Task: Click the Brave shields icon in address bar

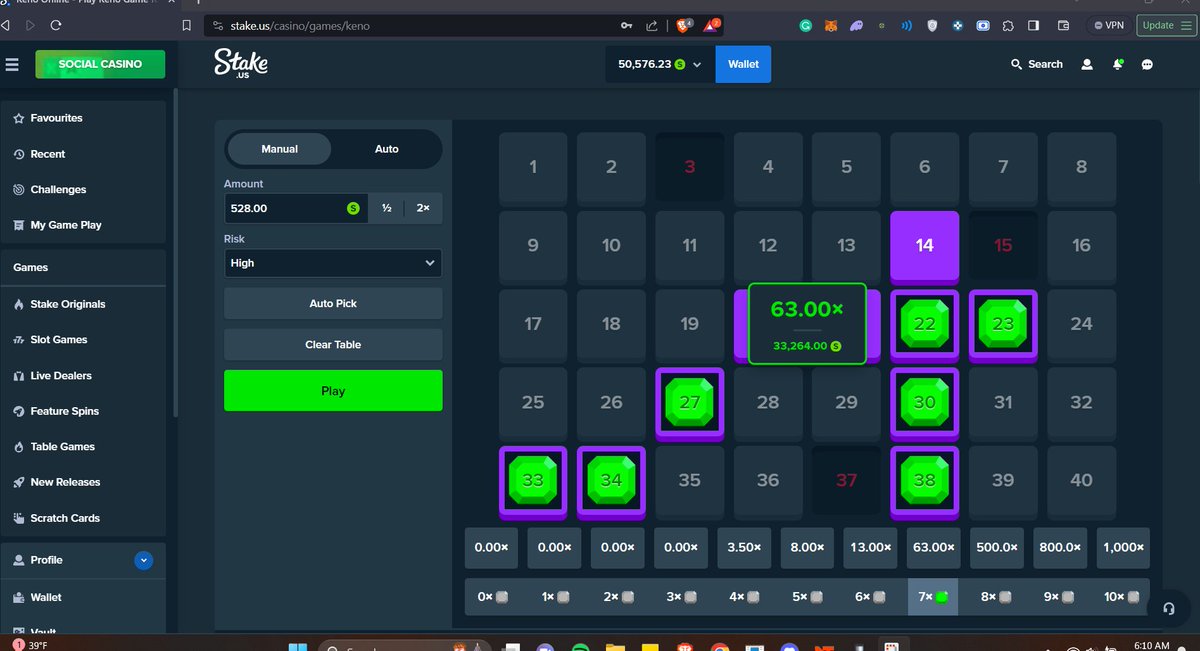Action: point(684,25)
